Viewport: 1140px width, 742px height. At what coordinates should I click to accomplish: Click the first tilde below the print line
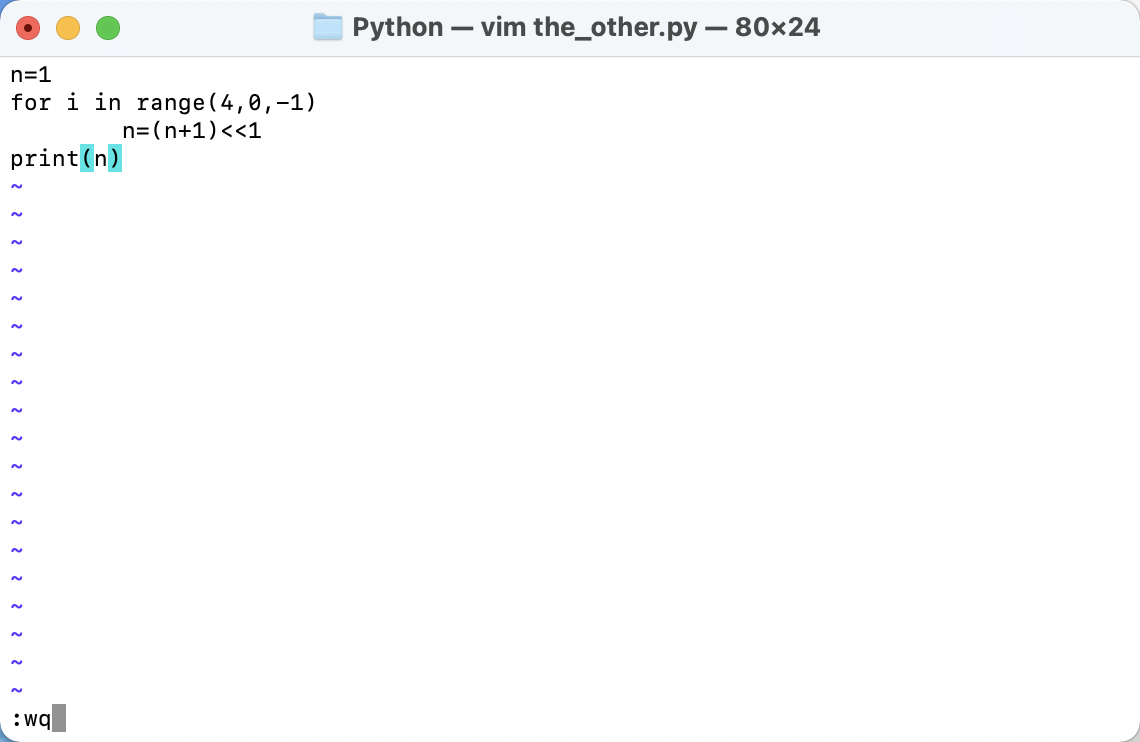click(x=16, y=186)
